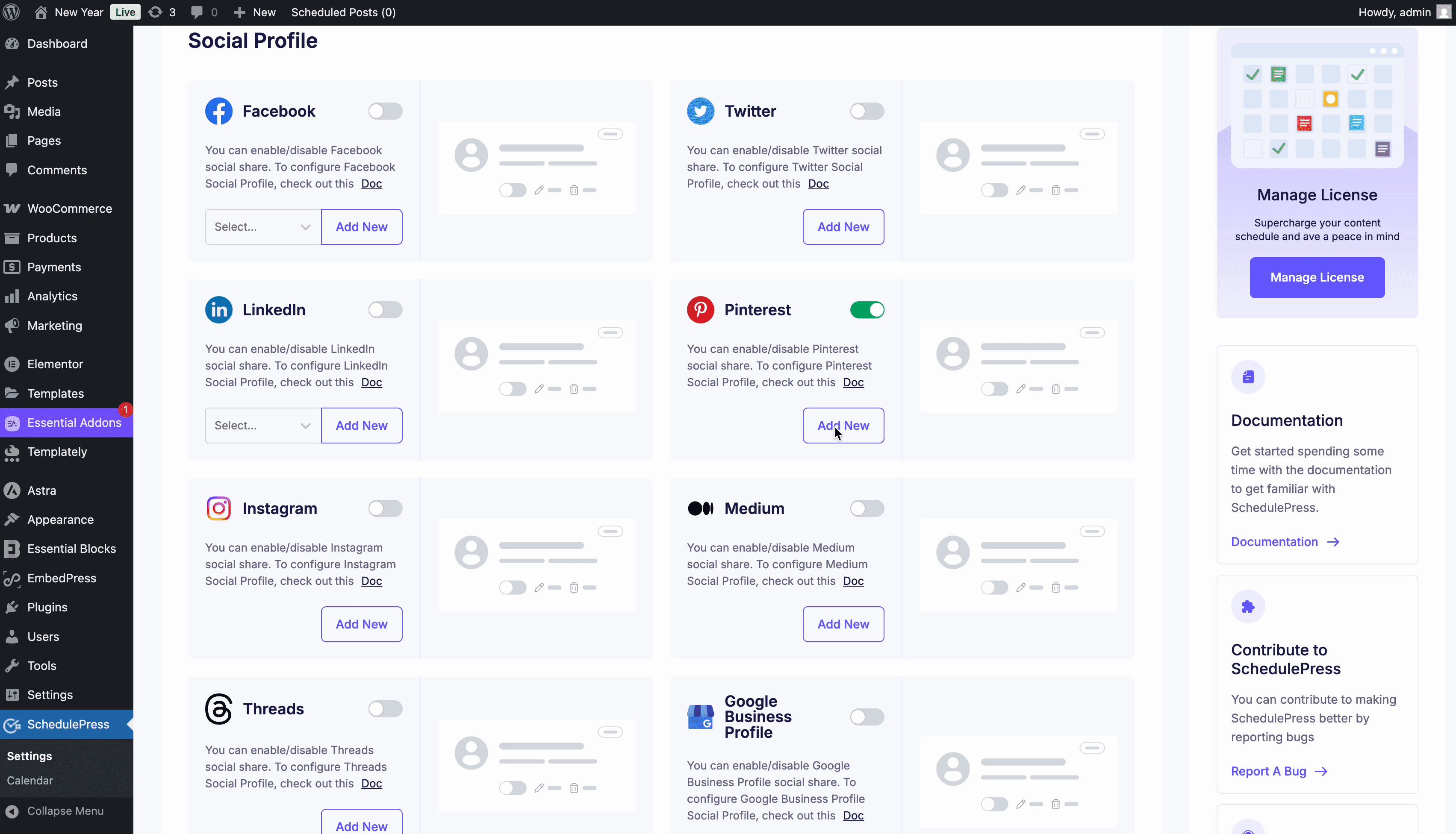Click the Collapse Menu text
The image size is (1456, 834).
point(65,811)
